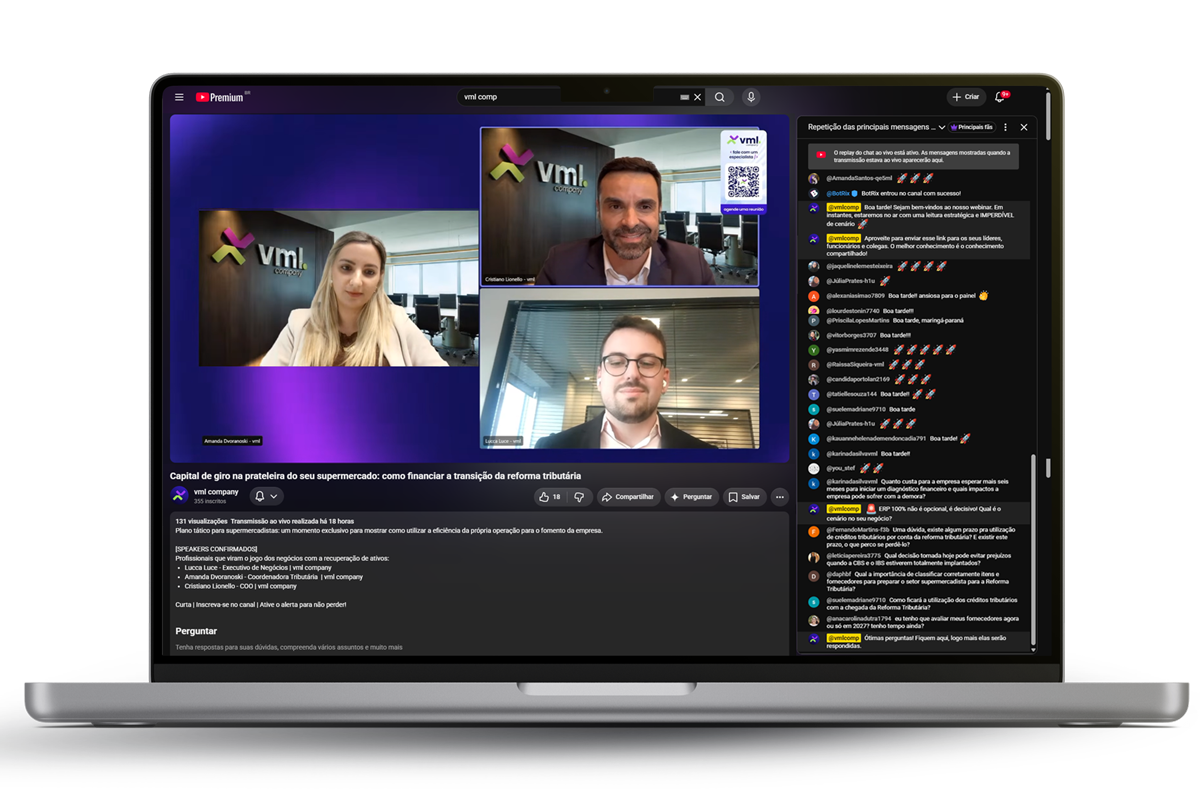Open the vml company channel name link
Image resolution: width=1200 pixels, height=800 pixels.
pos(216,492)
